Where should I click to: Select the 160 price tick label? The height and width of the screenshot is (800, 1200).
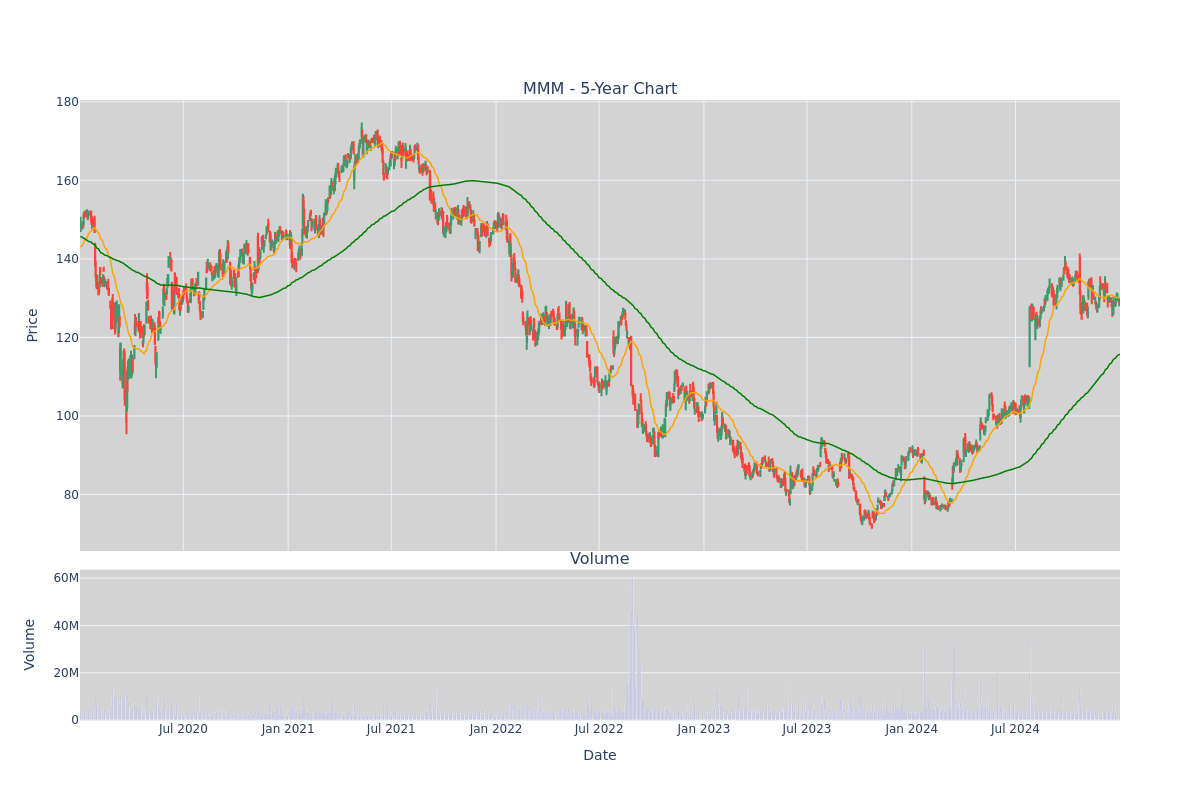click(67, 181)
